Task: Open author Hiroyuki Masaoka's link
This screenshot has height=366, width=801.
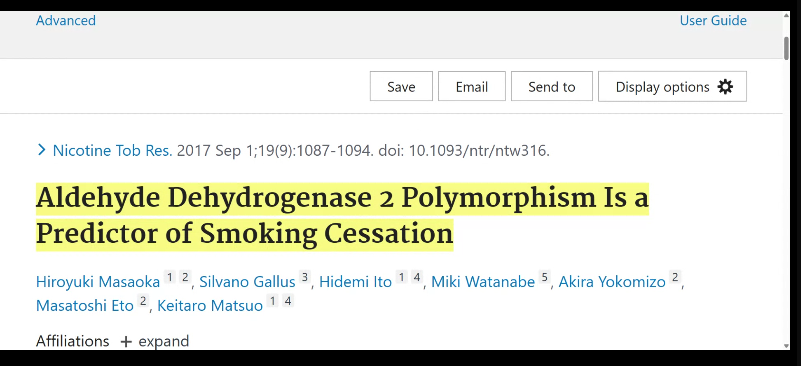Action: pyautogui.click(x=98, y=282)
